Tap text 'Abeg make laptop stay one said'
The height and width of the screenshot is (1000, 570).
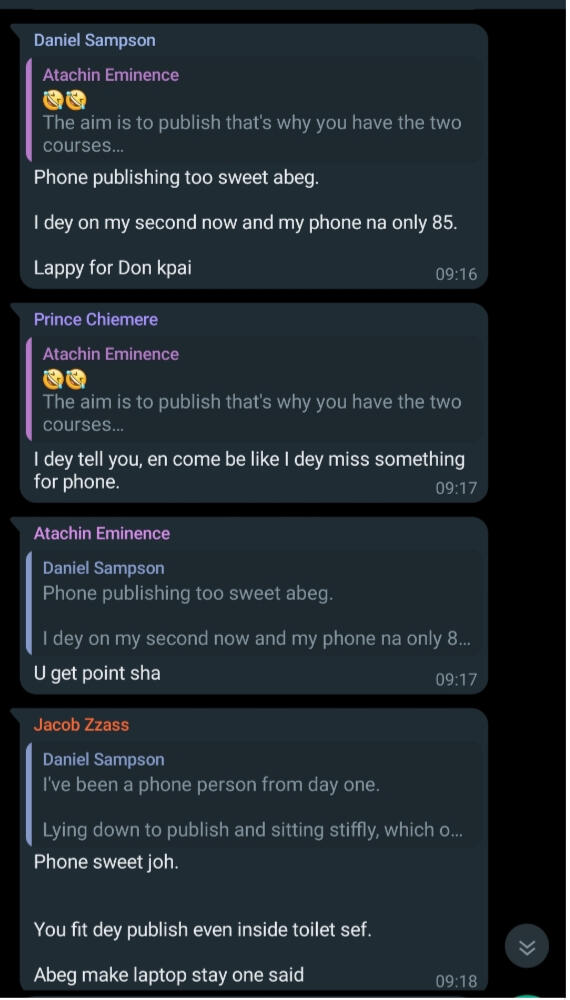coord(169,974)
